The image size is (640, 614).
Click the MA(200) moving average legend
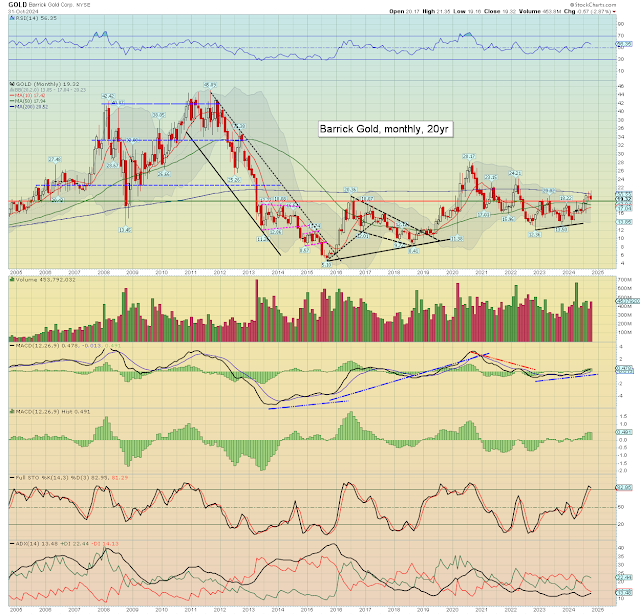[x=29, y=107]
